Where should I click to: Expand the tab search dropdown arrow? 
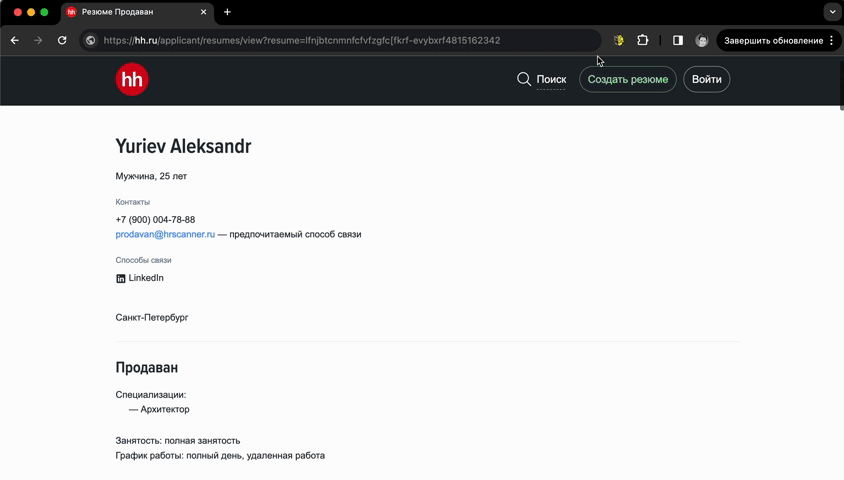(x=831, y=12)
